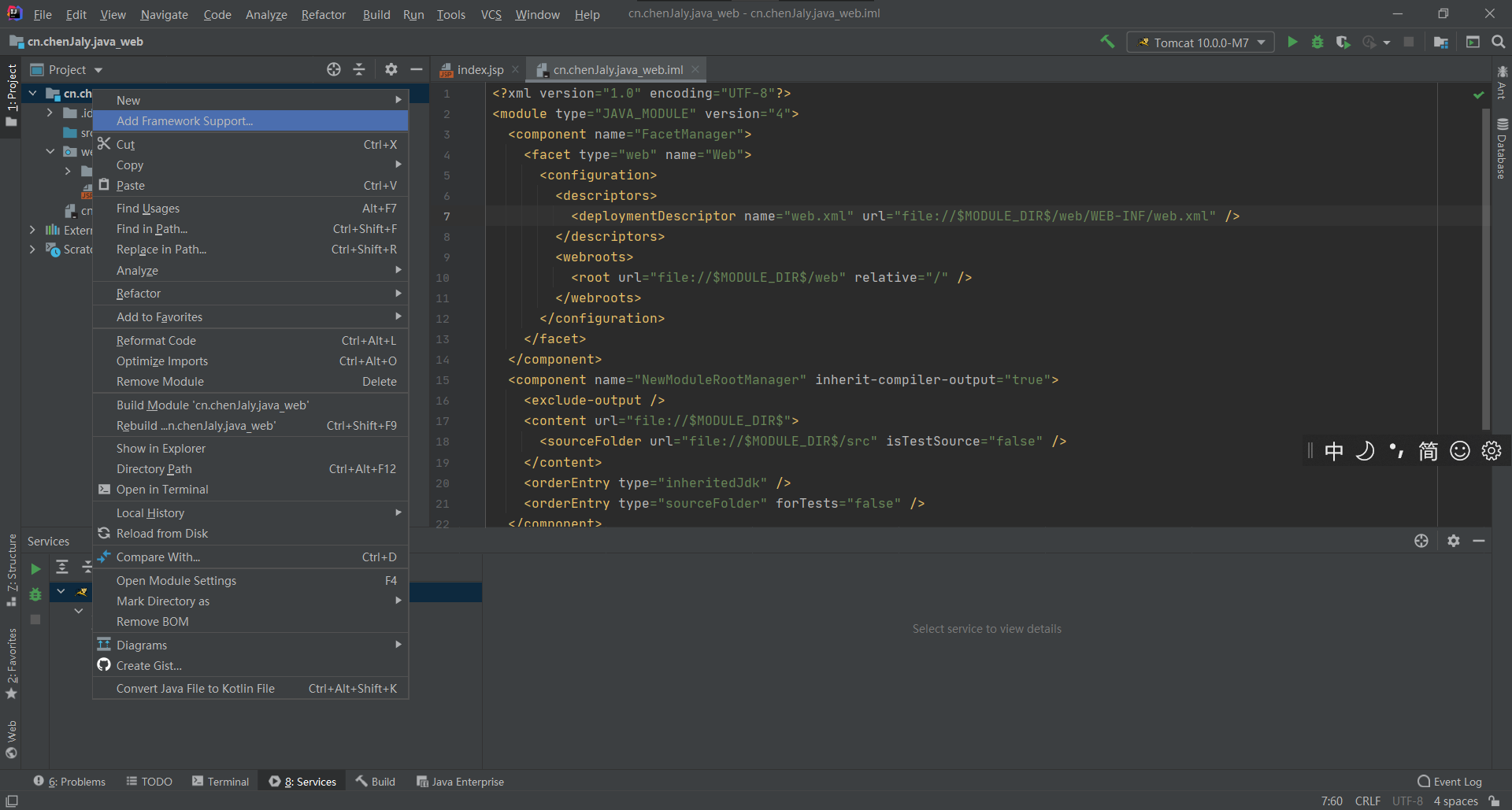Image resolution: width=1512 pixels, height=810 pixels.
Task: Toggle the IME punctuation mode icon
Action: [1396, 451]
